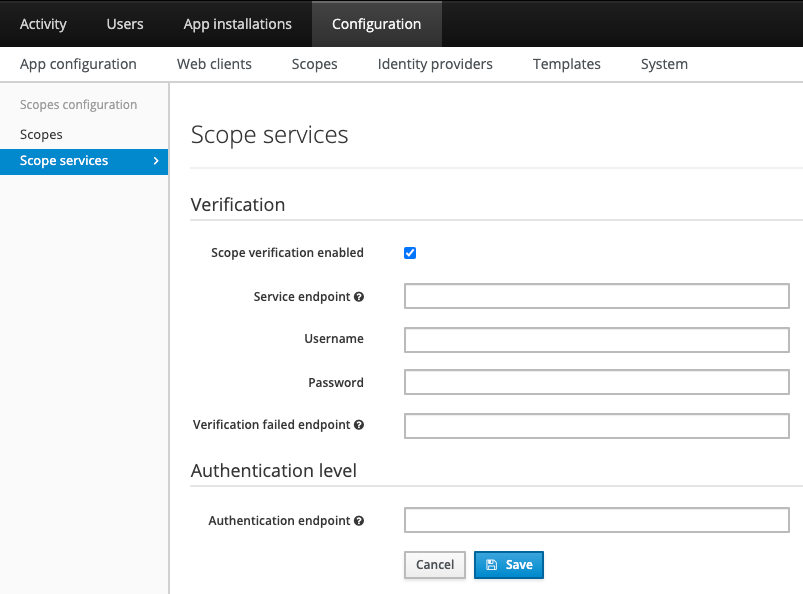Screen dimensions: 803x594
Task: Click the Verification failed endpoint field
Action: pos(597,426)
